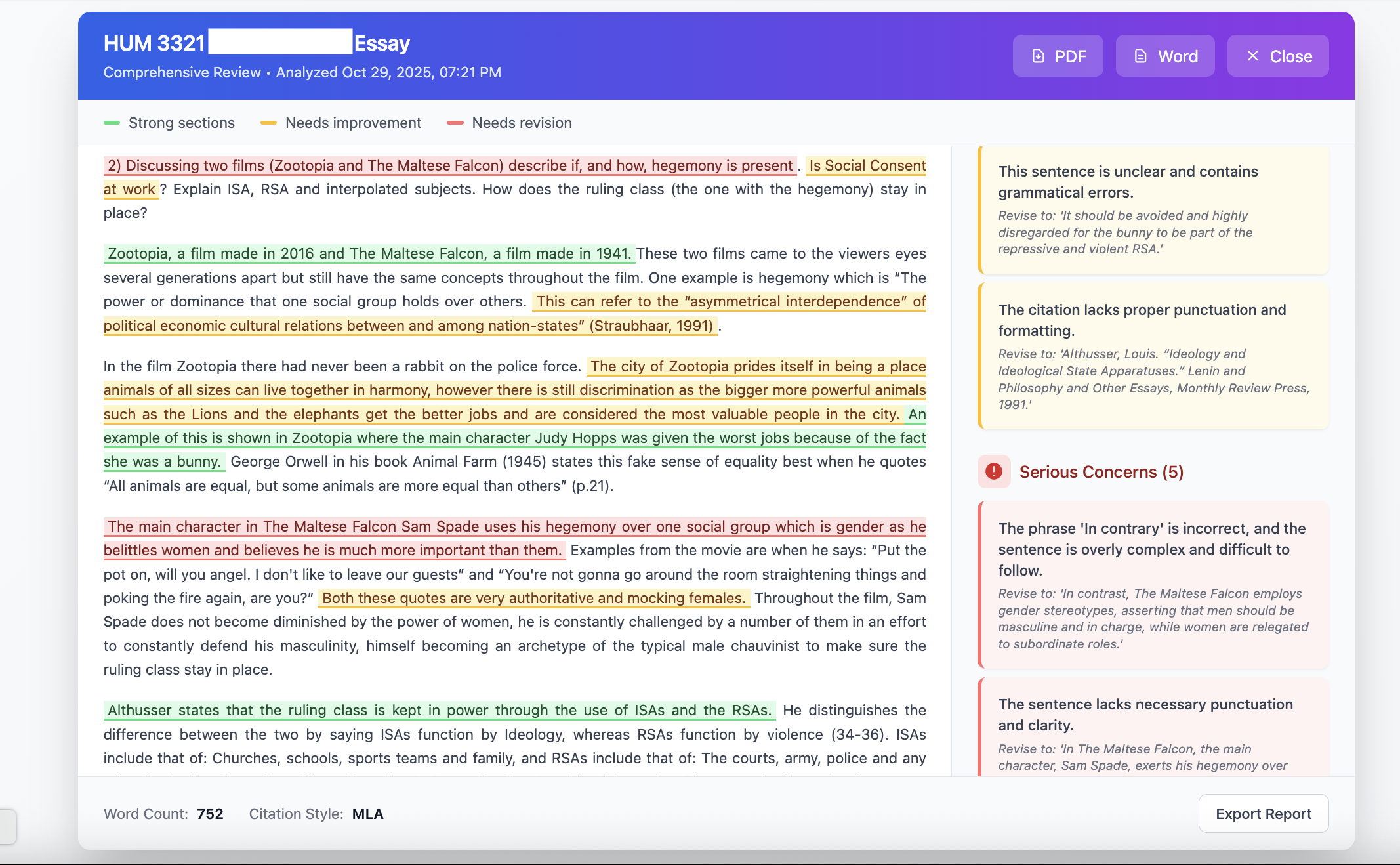Click the exclamation badge beside Serious Concerns
The height and width of the screenshot is (865, 1400).
tap(993, 472)
